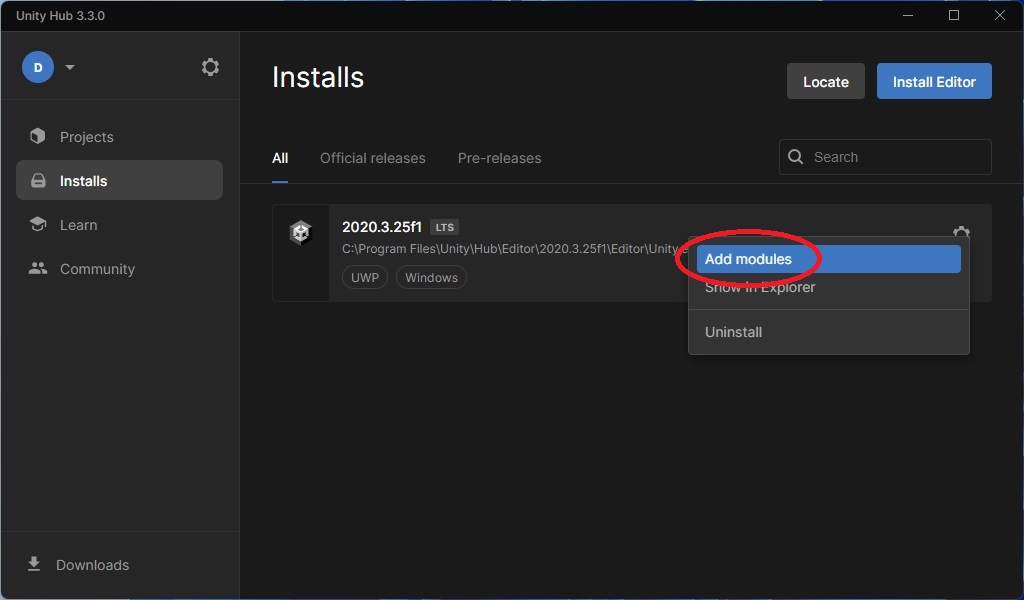1024x600 pixels.
Task: Click the Unity Hub 3.3.0 title
Action: pyautogui.click(x=60, y=16)
